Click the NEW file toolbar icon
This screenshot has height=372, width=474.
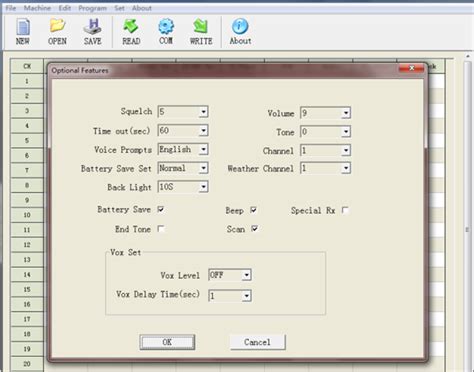click(23, 32)
